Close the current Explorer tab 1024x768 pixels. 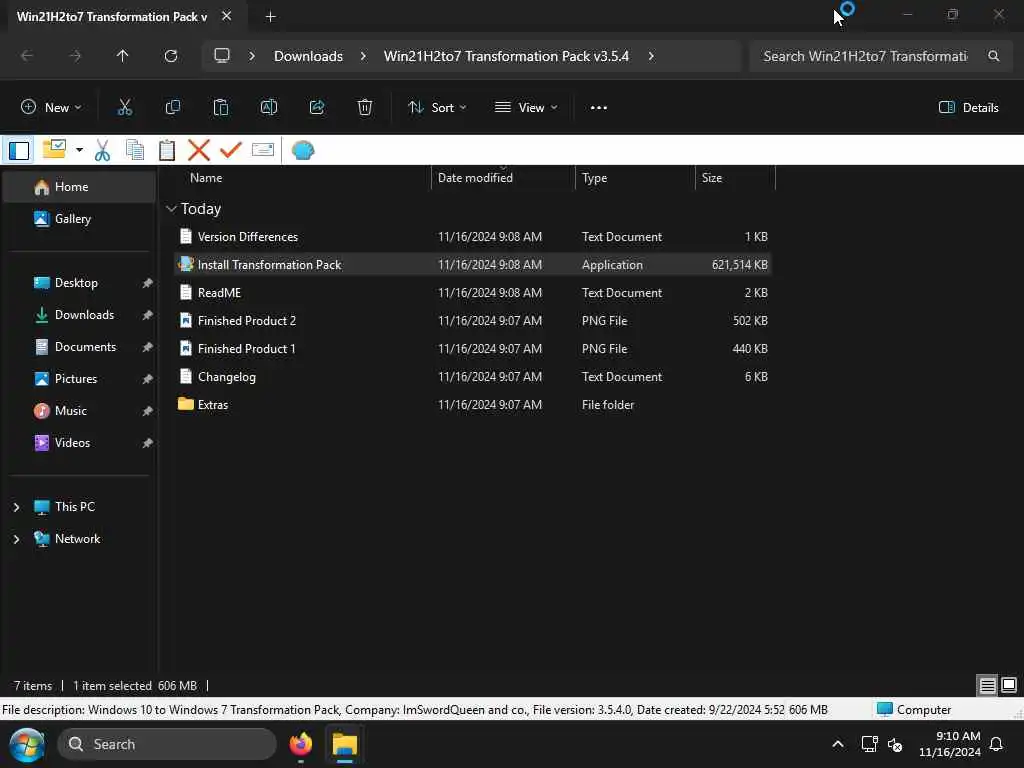click(227, 16)
